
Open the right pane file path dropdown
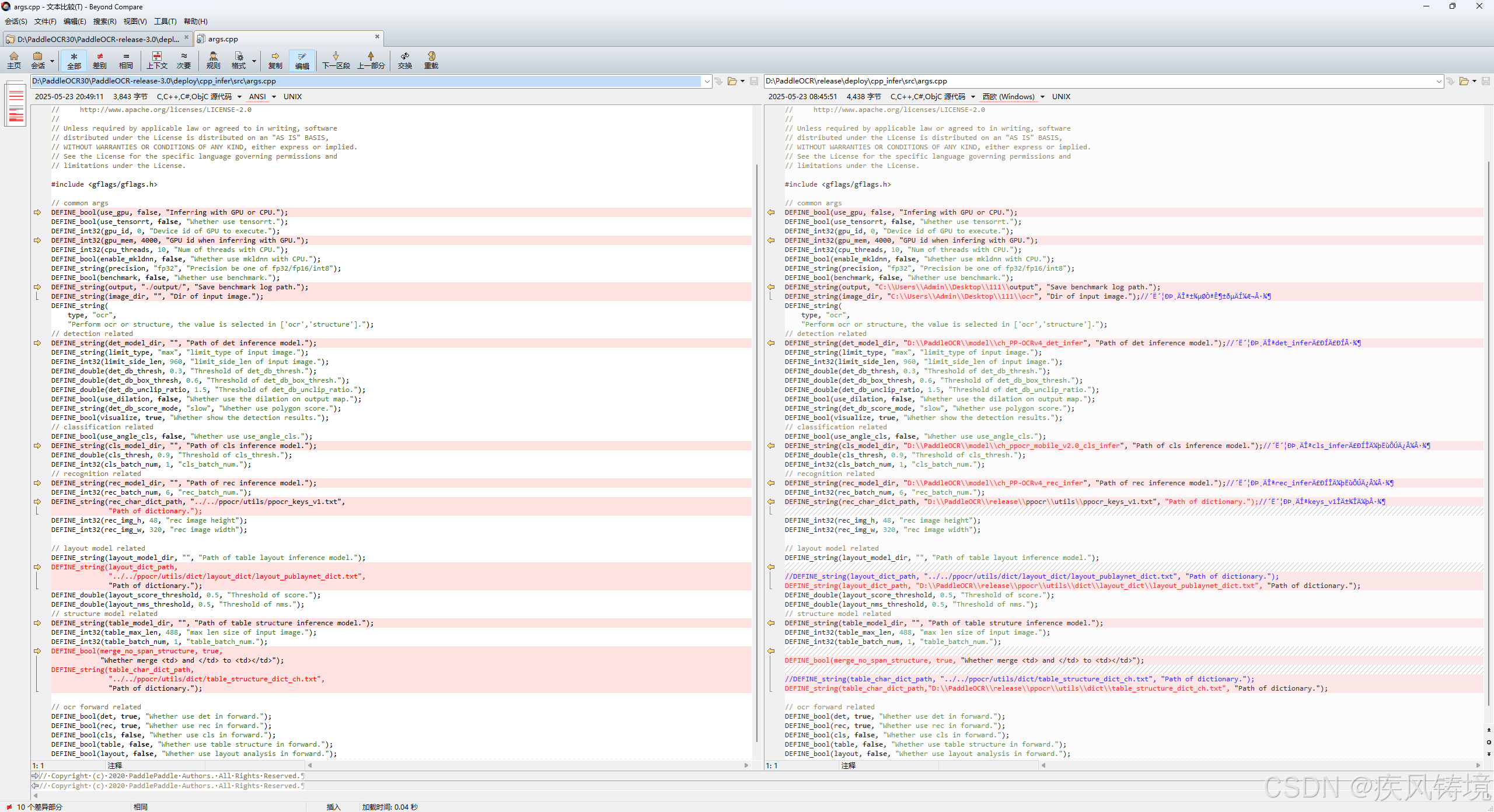[1439, 81]
